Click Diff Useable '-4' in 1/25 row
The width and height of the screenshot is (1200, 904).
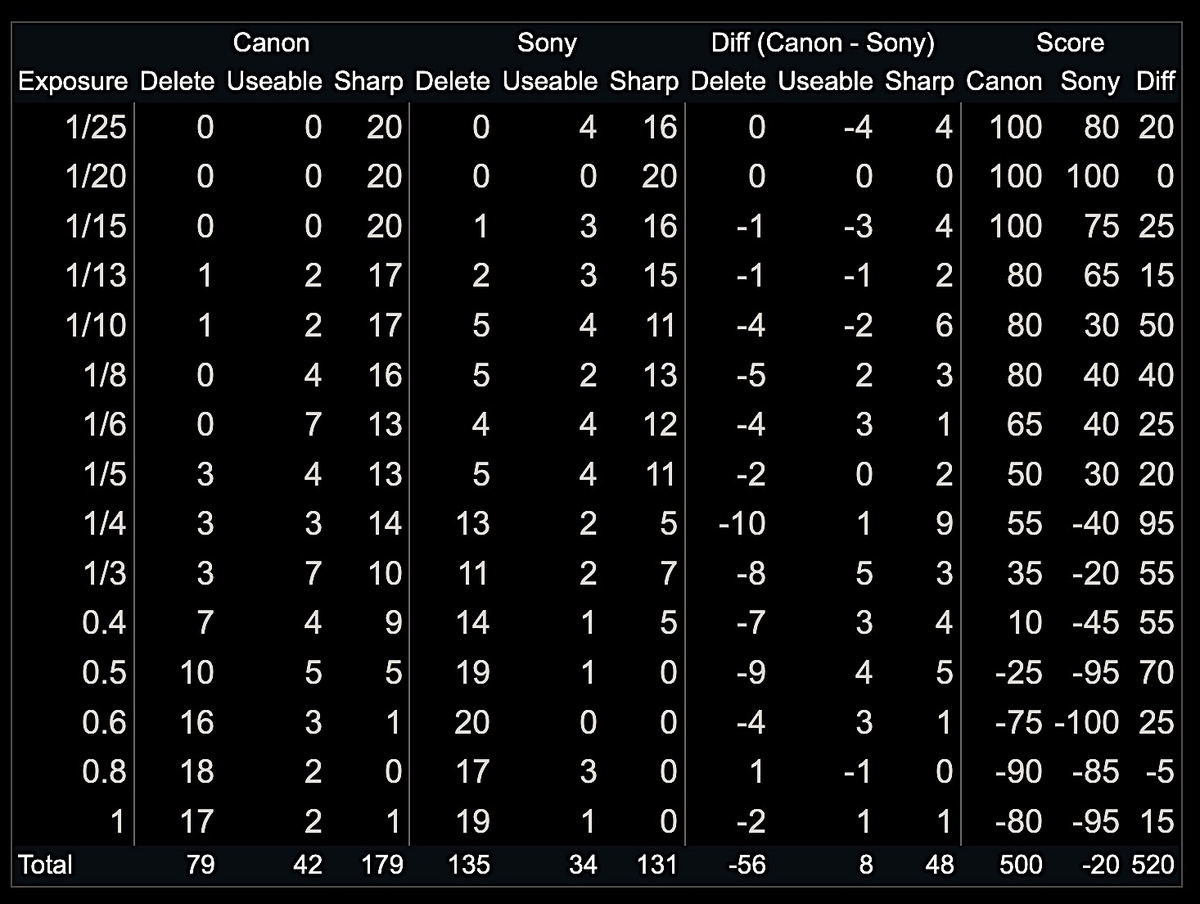pyautogui.click(x=856, y=127)
